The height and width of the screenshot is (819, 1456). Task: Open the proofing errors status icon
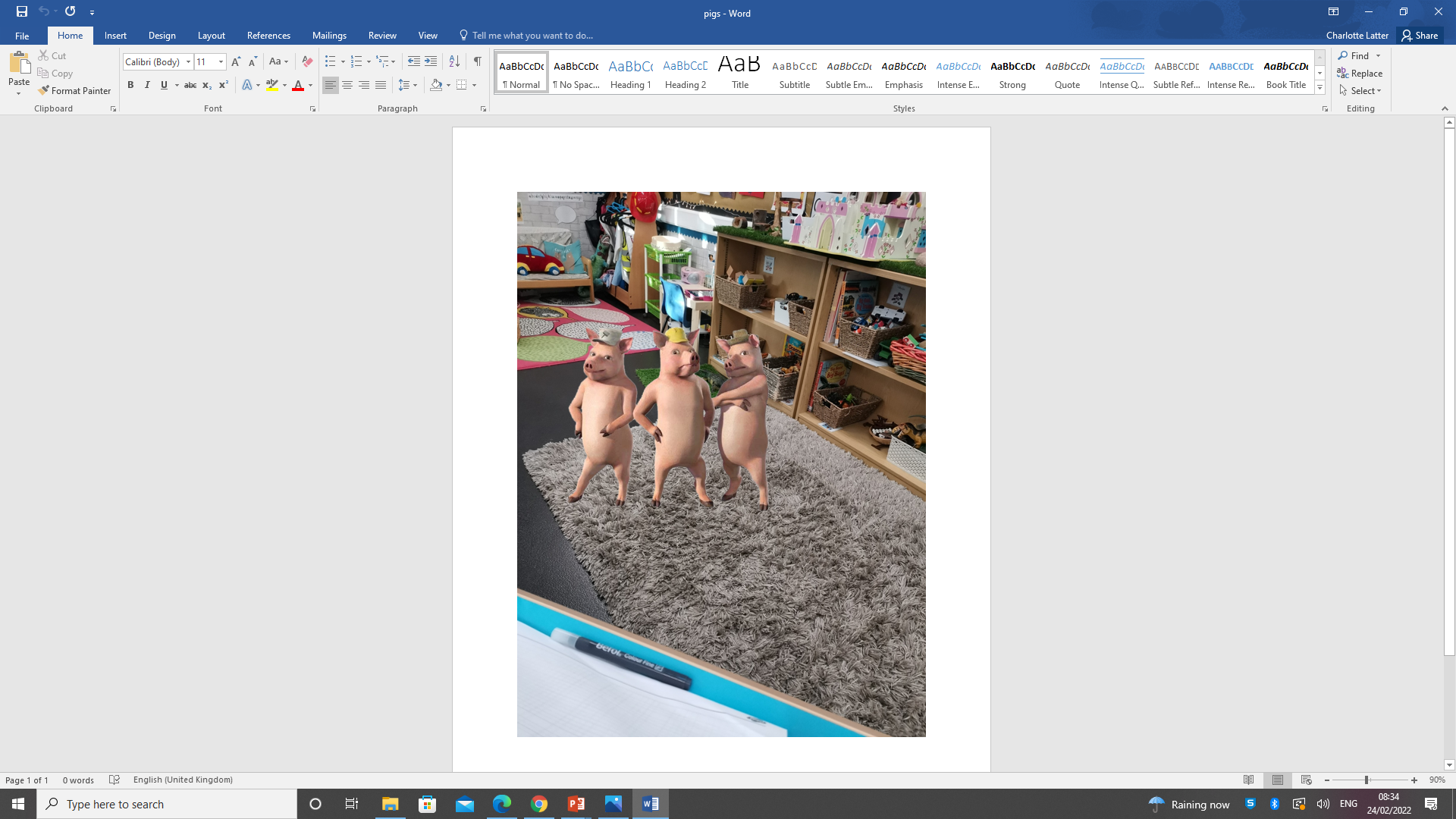pos(115,780)
